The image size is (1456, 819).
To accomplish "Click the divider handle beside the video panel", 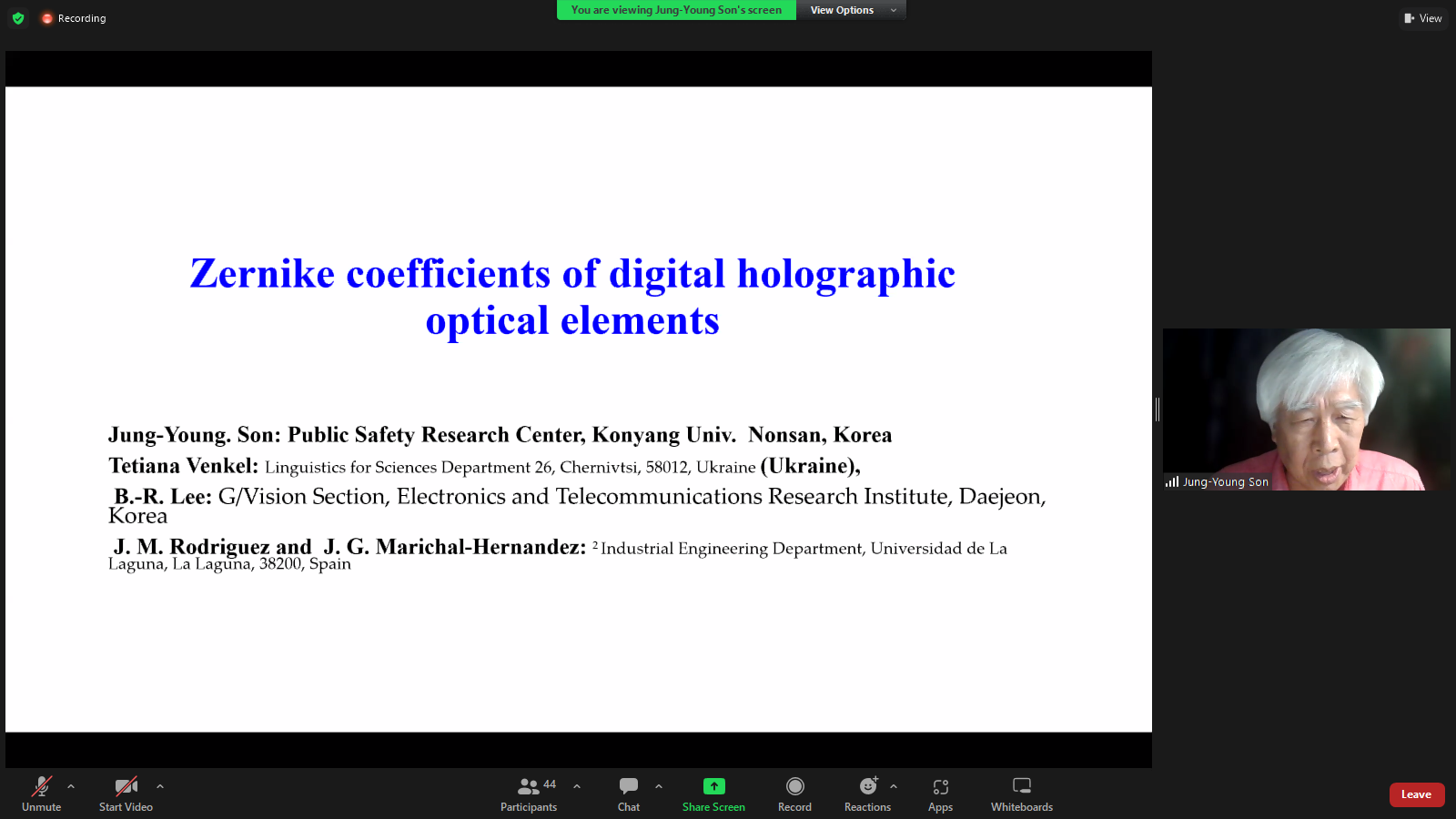I will click(1158, 409).
